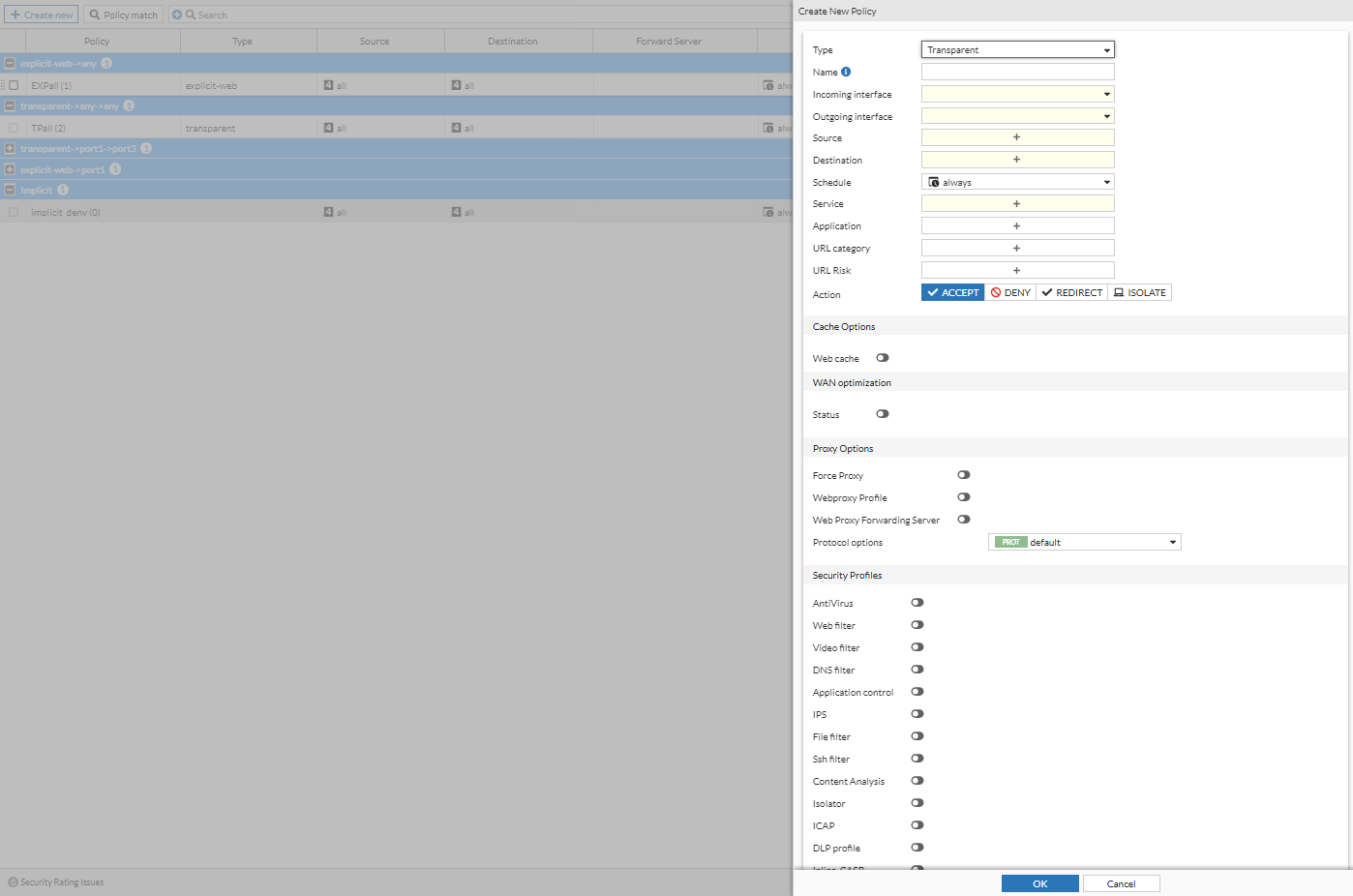Viewport: 1353px width, 896px height.
Task: Click the info icon next to Name
Action: pyautogui.click(x=846, y=72)
